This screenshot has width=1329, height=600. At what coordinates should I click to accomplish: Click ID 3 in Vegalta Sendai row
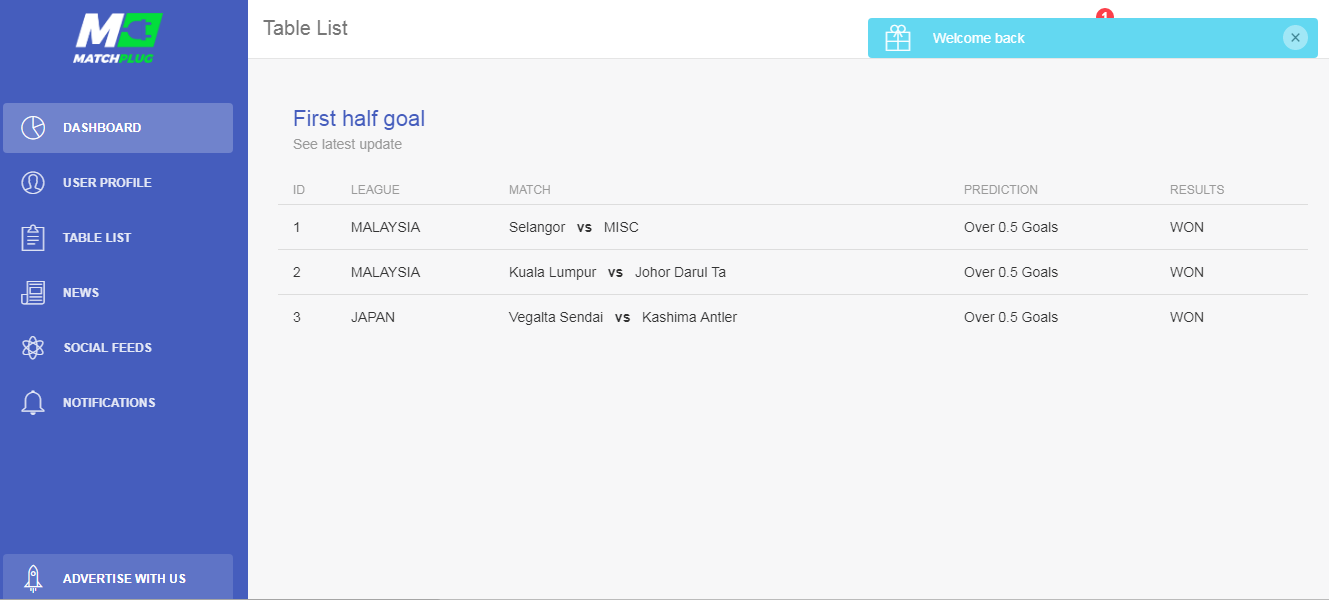click(x=297, y=317)
